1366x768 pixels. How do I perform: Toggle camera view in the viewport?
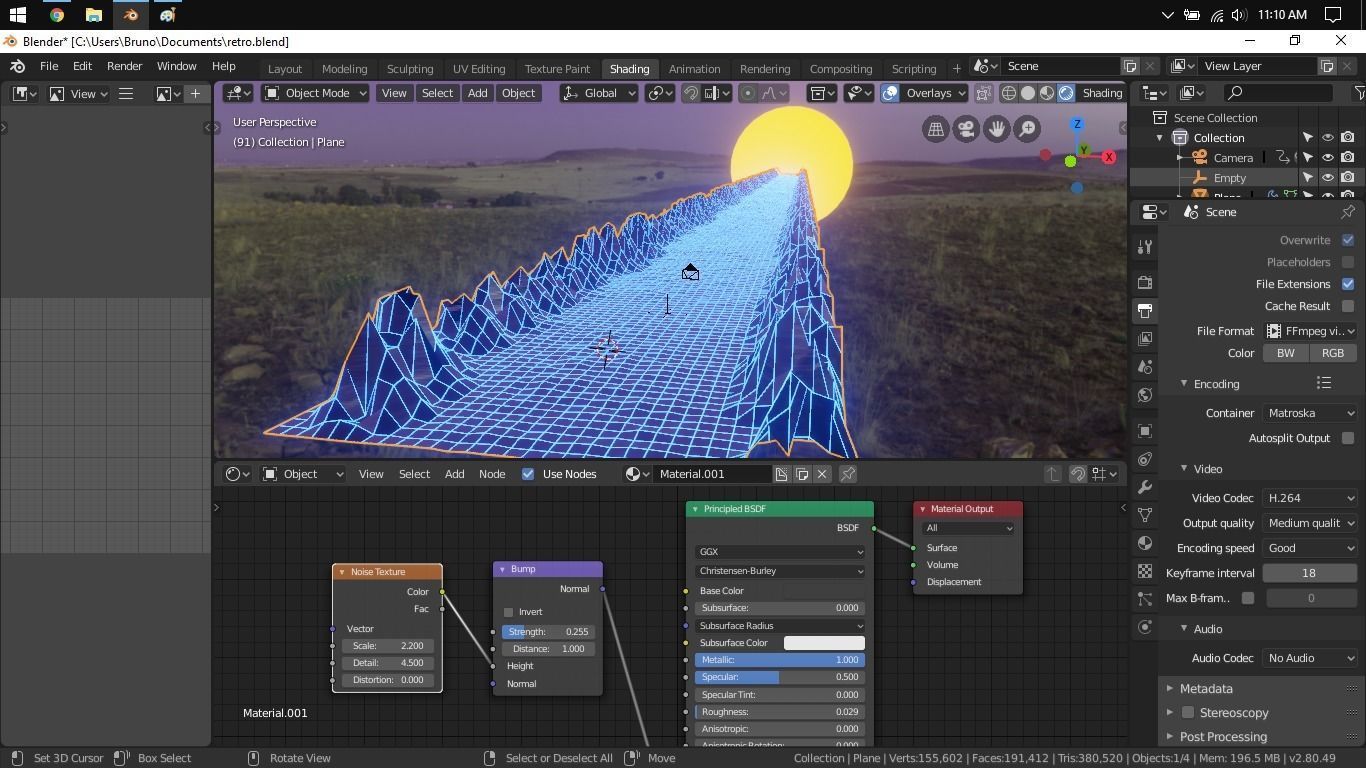pos(966,129)
